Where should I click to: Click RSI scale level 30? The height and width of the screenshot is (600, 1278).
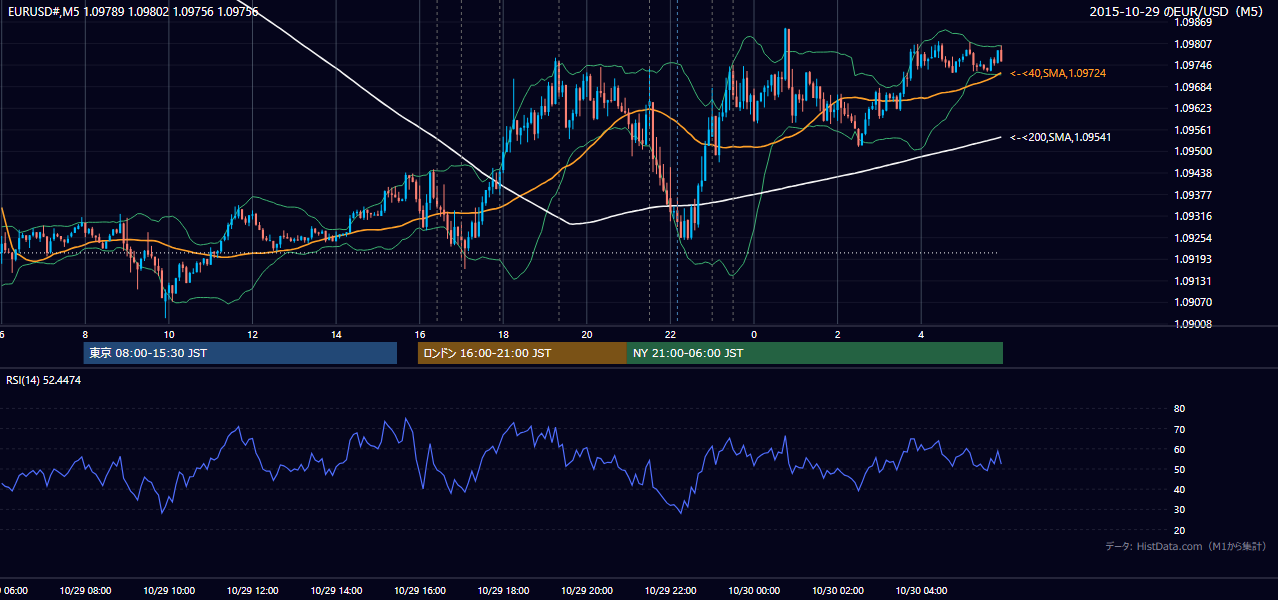pyautogui.click(x=1180, y=510)
